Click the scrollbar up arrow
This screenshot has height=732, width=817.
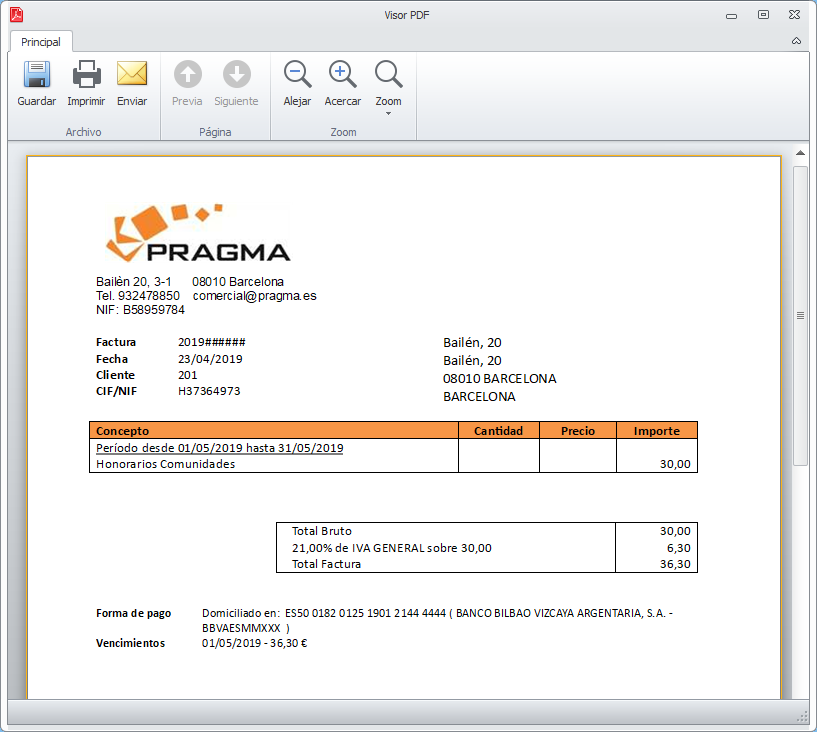pos(800,153)
